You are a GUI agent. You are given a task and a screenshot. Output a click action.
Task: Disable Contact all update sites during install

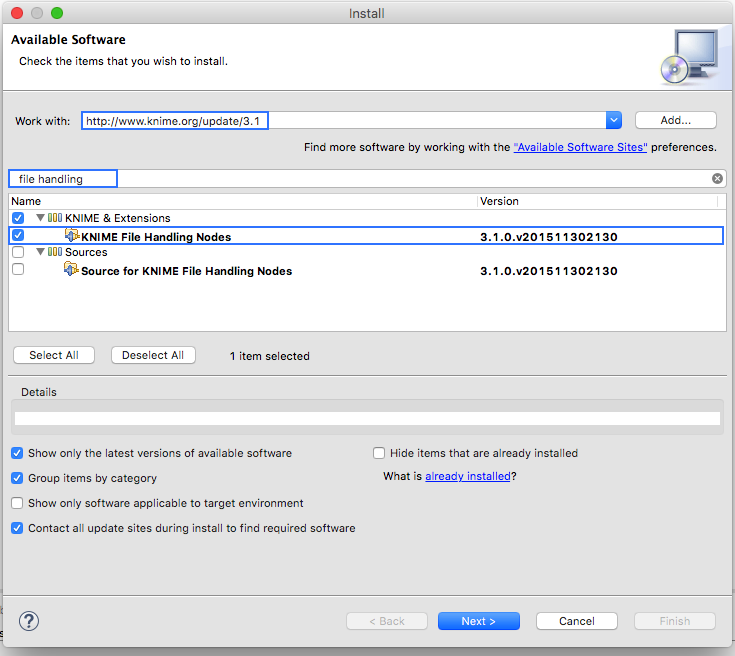pyautogui.click(x=17, y=528)
